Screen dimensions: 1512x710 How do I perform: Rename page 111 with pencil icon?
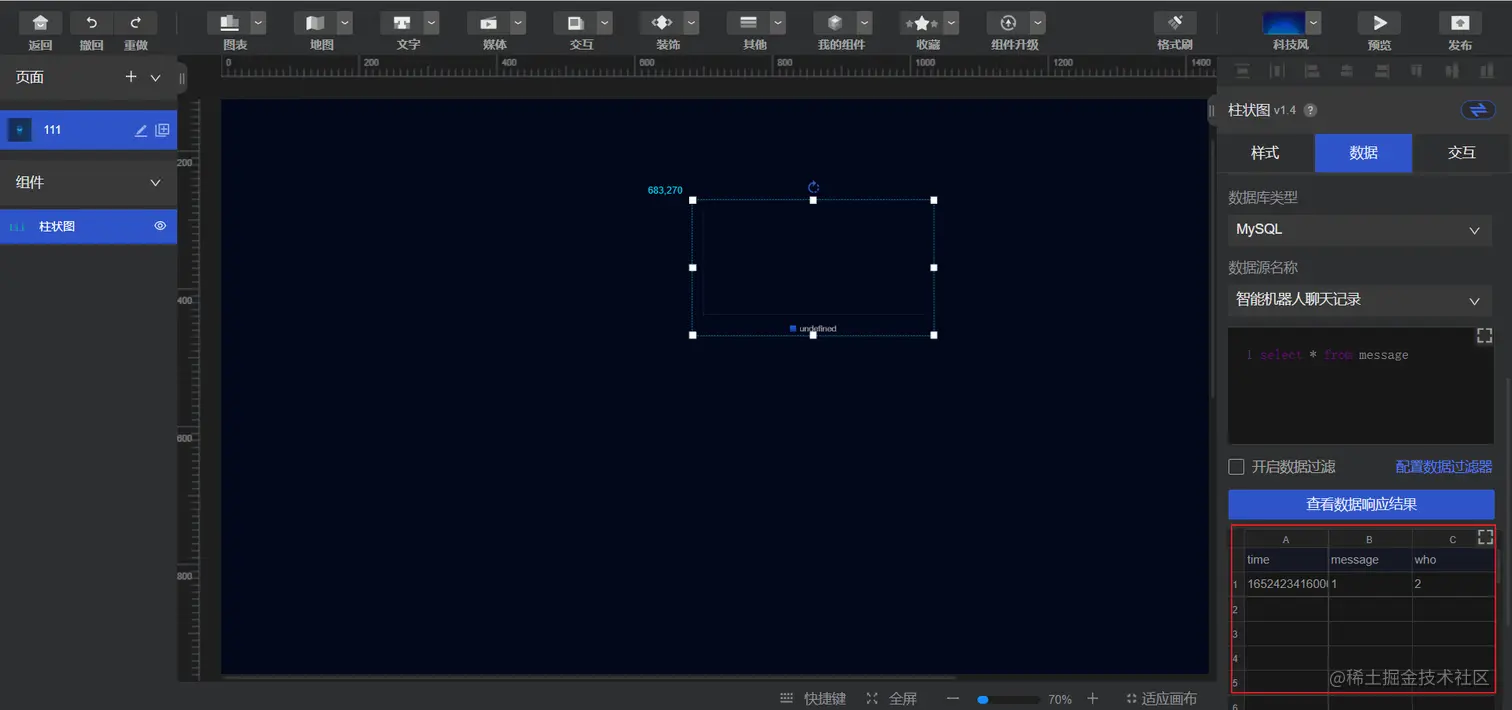click(141, 130)
